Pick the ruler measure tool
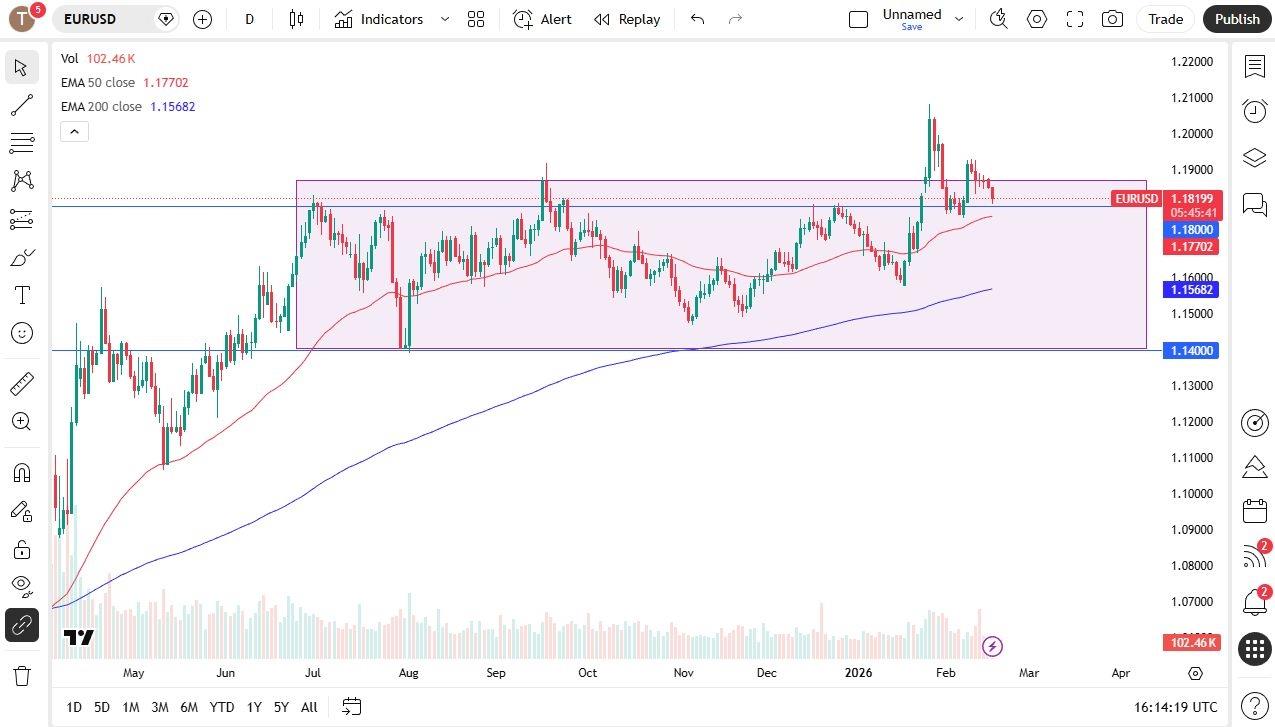The height and width of the screenshot is (727, 1275). [x=22, y=384]
